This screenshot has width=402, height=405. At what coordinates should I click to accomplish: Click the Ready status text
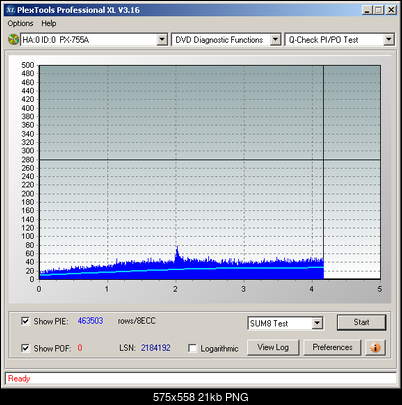(19, 379)
